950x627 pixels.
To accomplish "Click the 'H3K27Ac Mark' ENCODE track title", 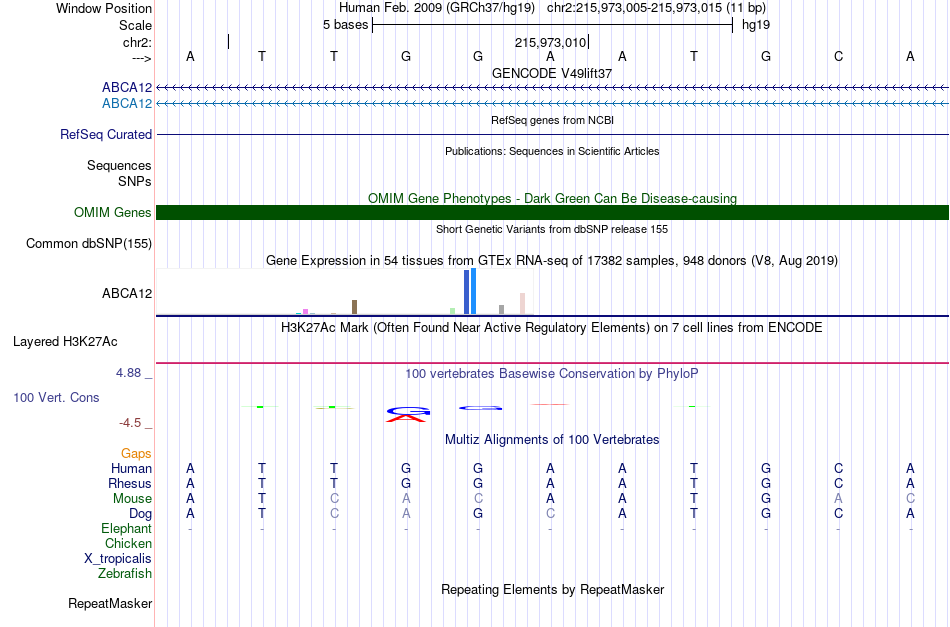I will point(552,328).
